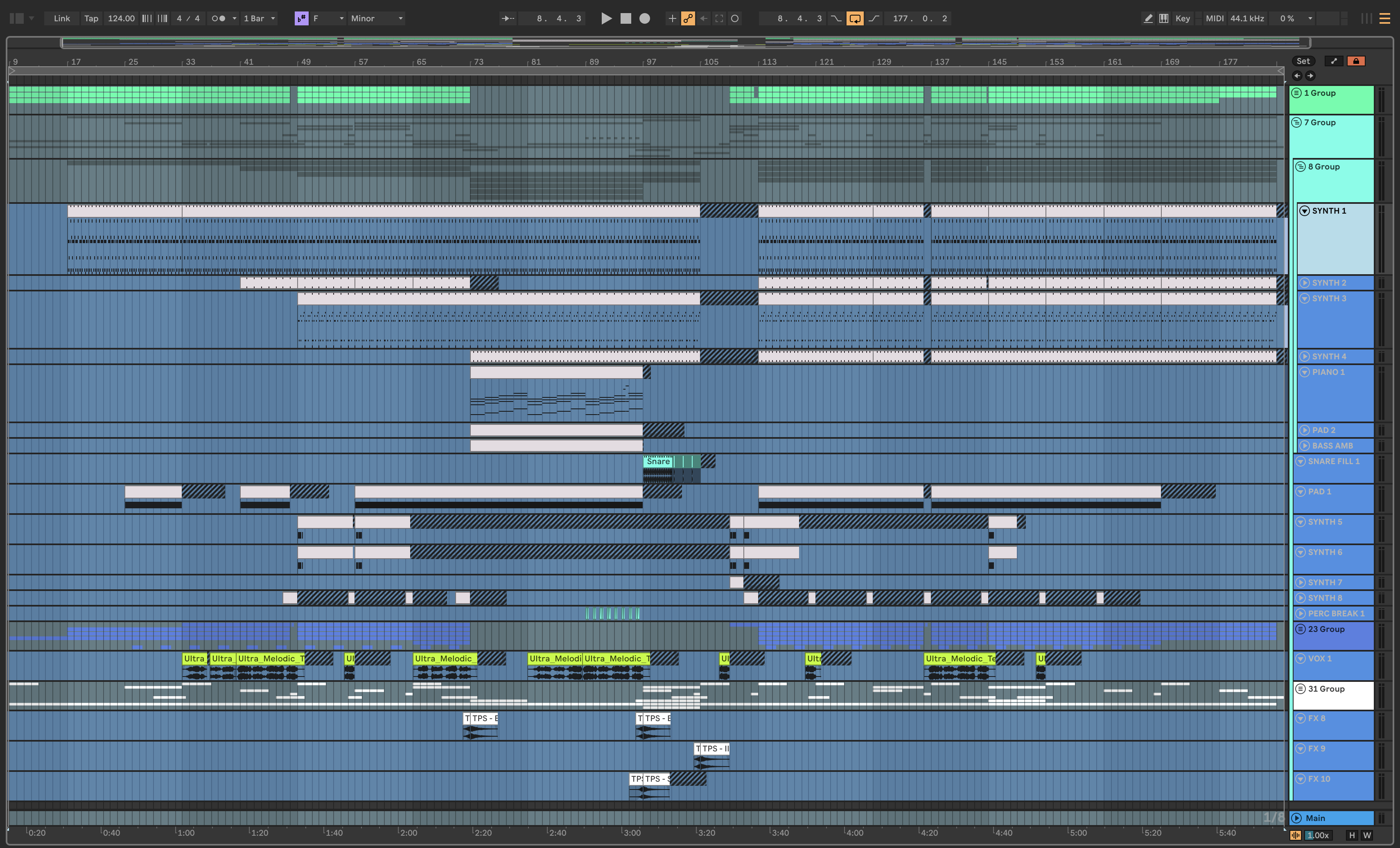Screen dimensions: 1400x848
Task: Click the Set locator button
Action: (x=1303, y=61)
